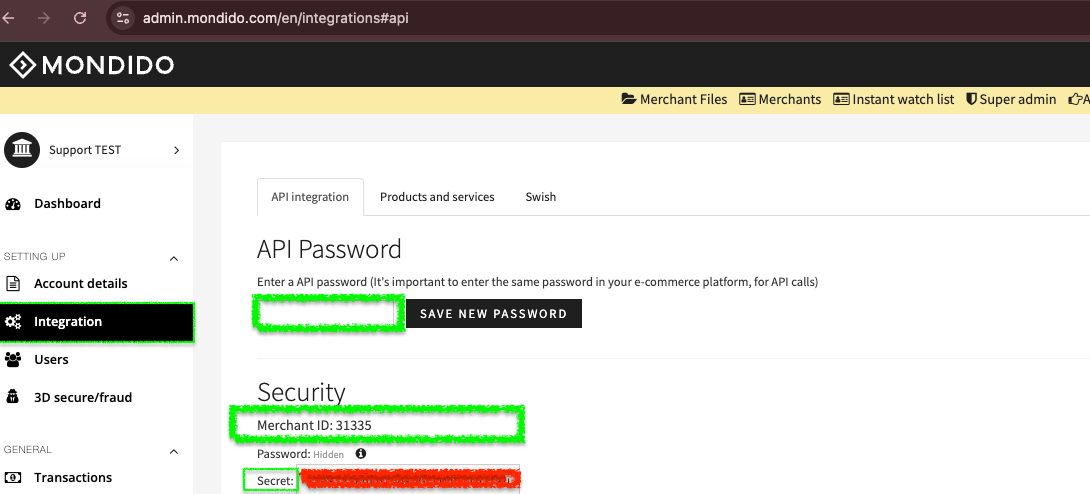Screen dimensions: 1090x494
Task: Click the Security heading
Action: (301, 393)
